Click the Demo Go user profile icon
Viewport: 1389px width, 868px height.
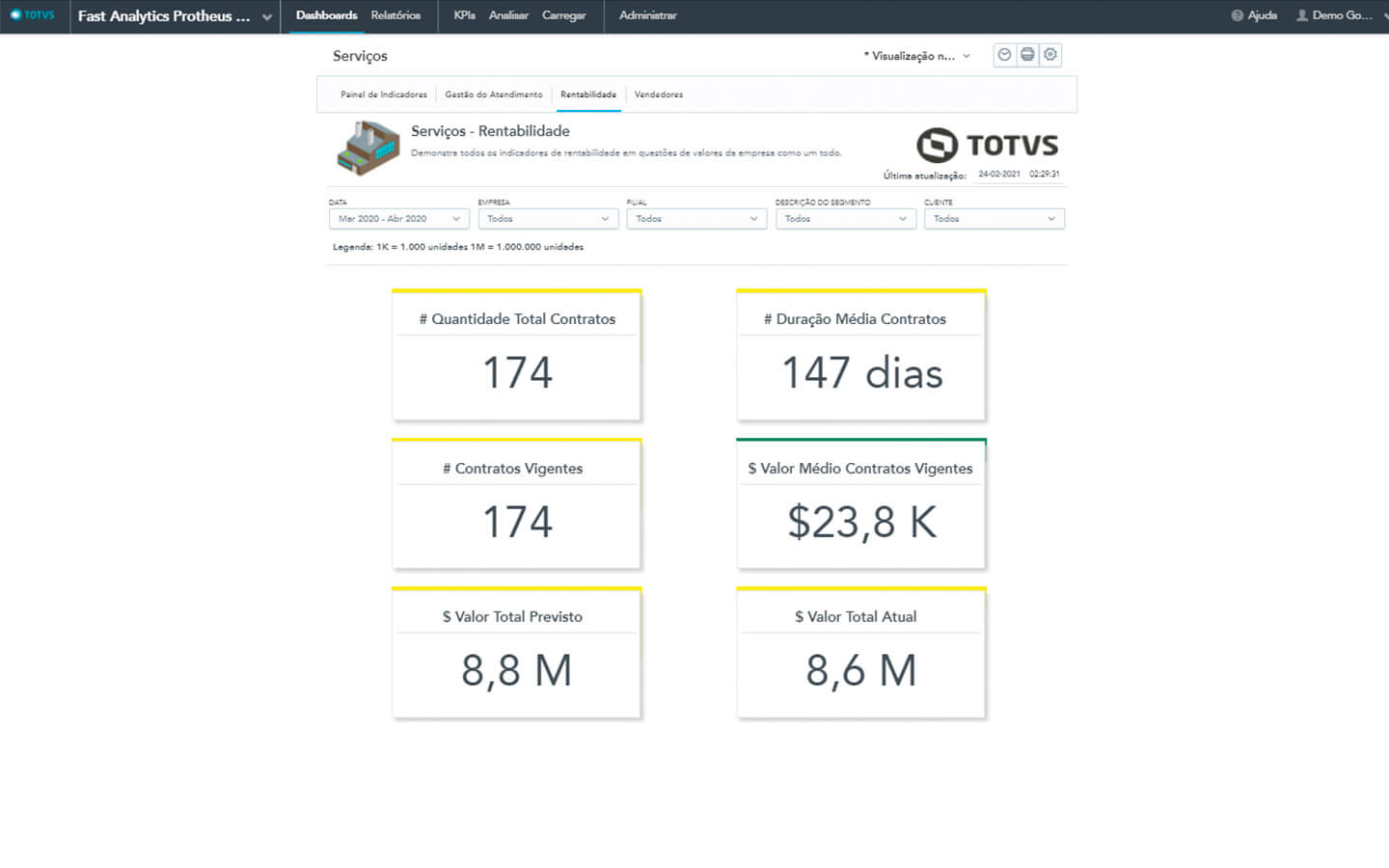coord(1302,15)
